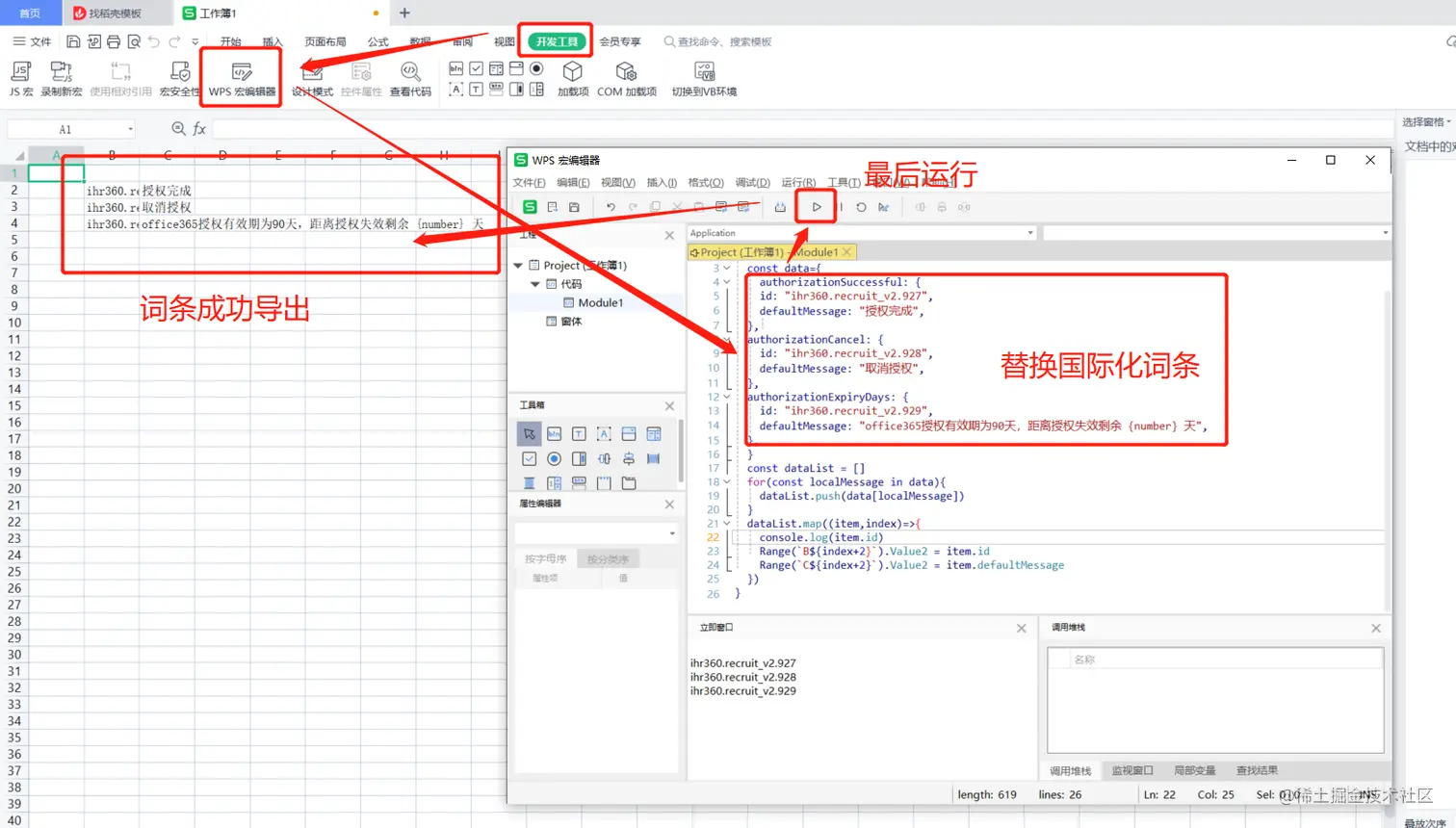The width and height of the screenshot is (1456, 828).
Task: Close the 立即窗口 panel
Action: click(x=1022, y=628)
